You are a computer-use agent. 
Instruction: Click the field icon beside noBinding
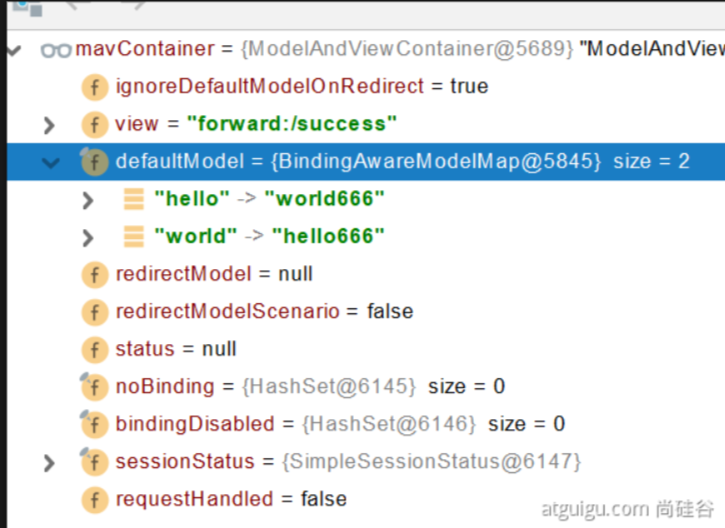click(x=94, y=387)
